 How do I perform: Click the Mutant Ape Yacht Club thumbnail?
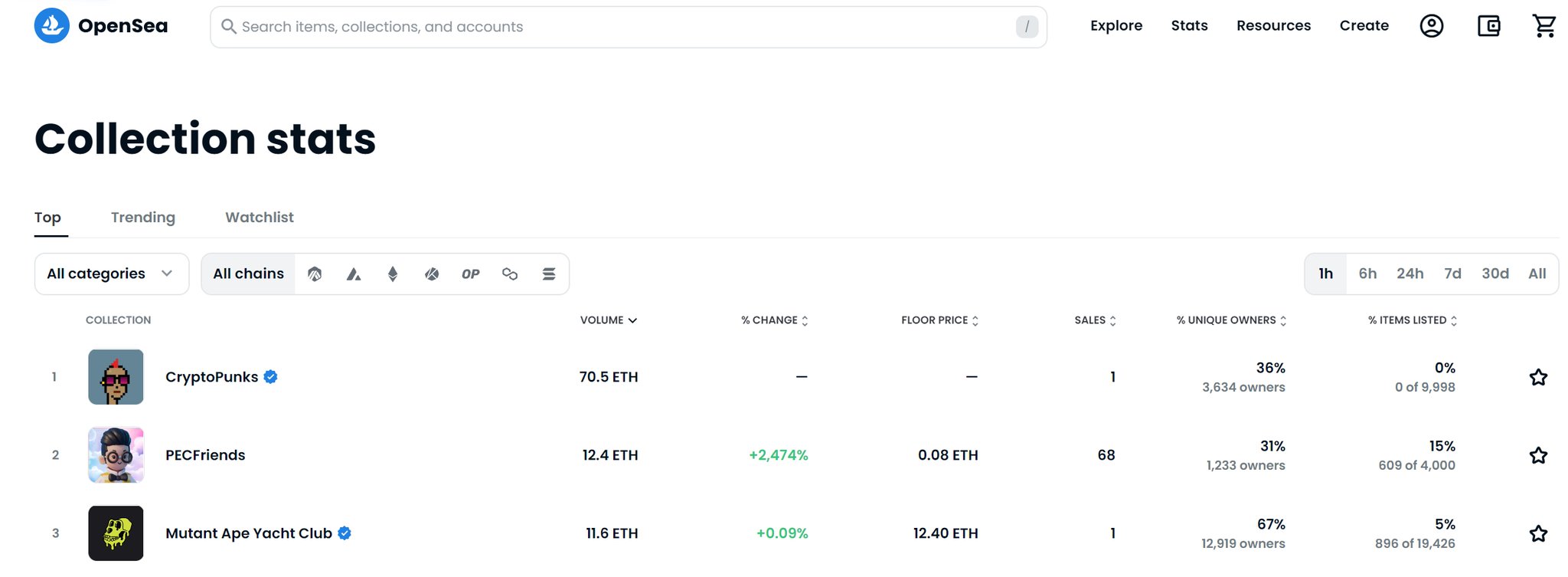(116, 533)
